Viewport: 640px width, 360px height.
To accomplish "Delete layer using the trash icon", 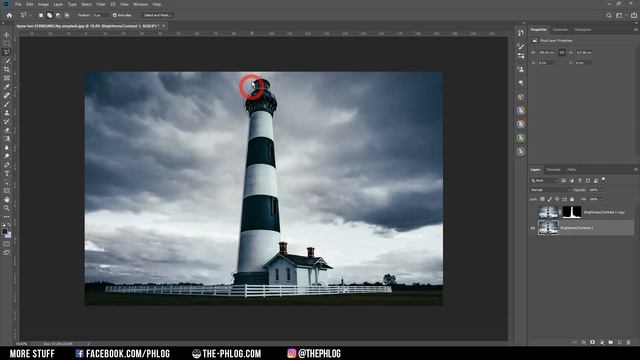I will click(x=629, y=342).
